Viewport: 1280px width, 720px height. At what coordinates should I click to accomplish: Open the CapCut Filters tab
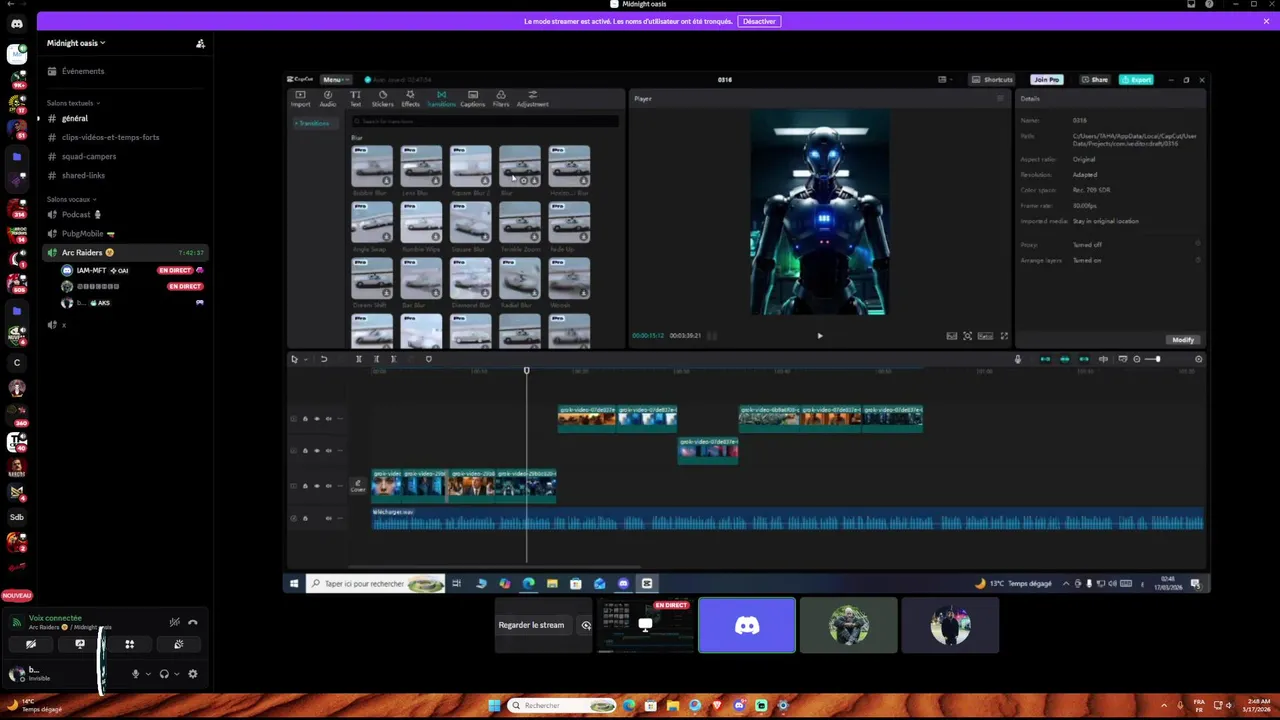[501, 98]
